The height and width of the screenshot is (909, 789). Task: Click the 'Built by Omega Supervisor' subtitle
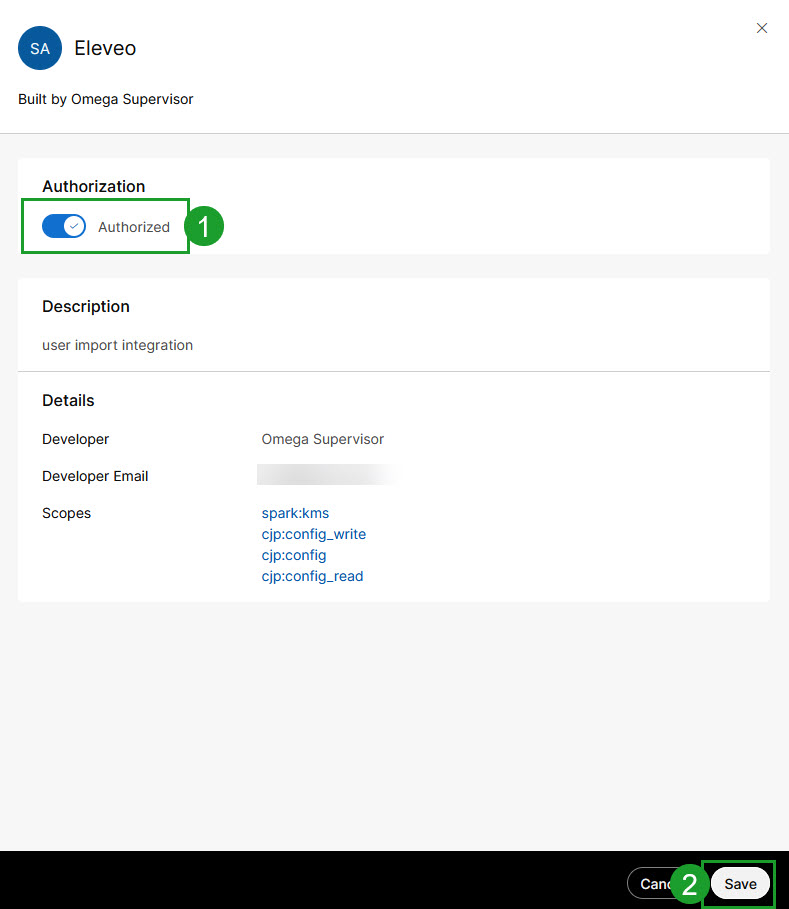point(106,100)
